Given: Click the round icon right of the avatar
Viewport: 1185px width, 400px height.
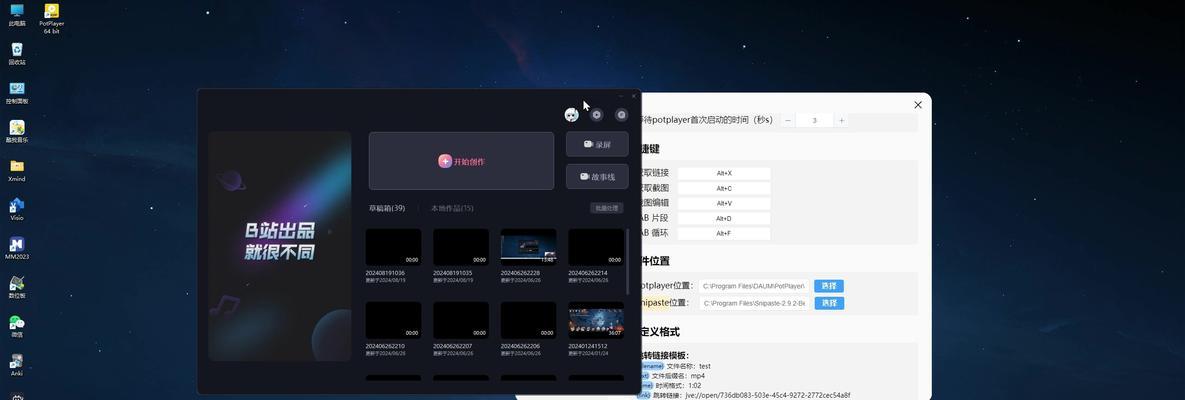Looking at the screenshot, I should point(596,114).
